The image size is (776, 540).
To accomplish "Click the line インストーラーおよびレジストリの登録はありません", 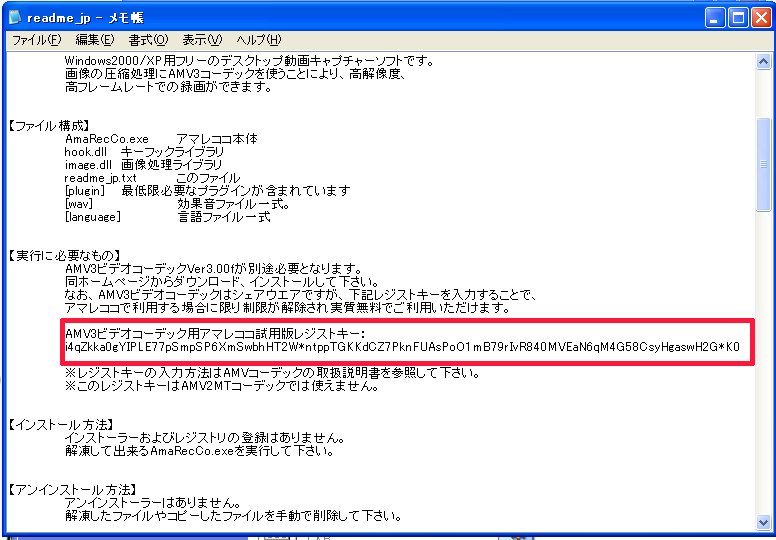I will coord(205,438).
